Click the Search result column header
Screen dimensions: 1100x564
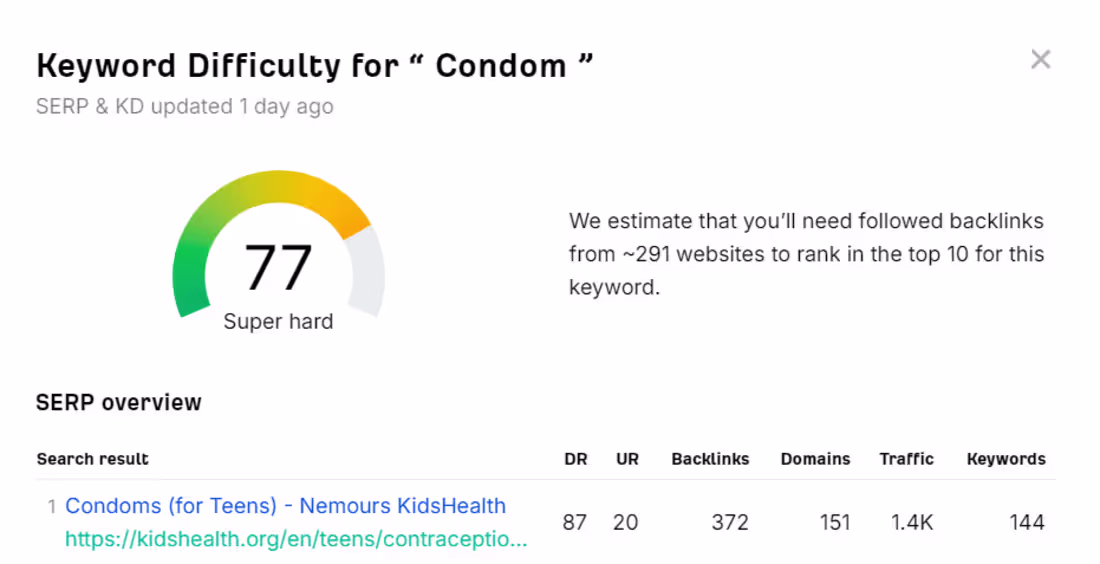[93, 459]
